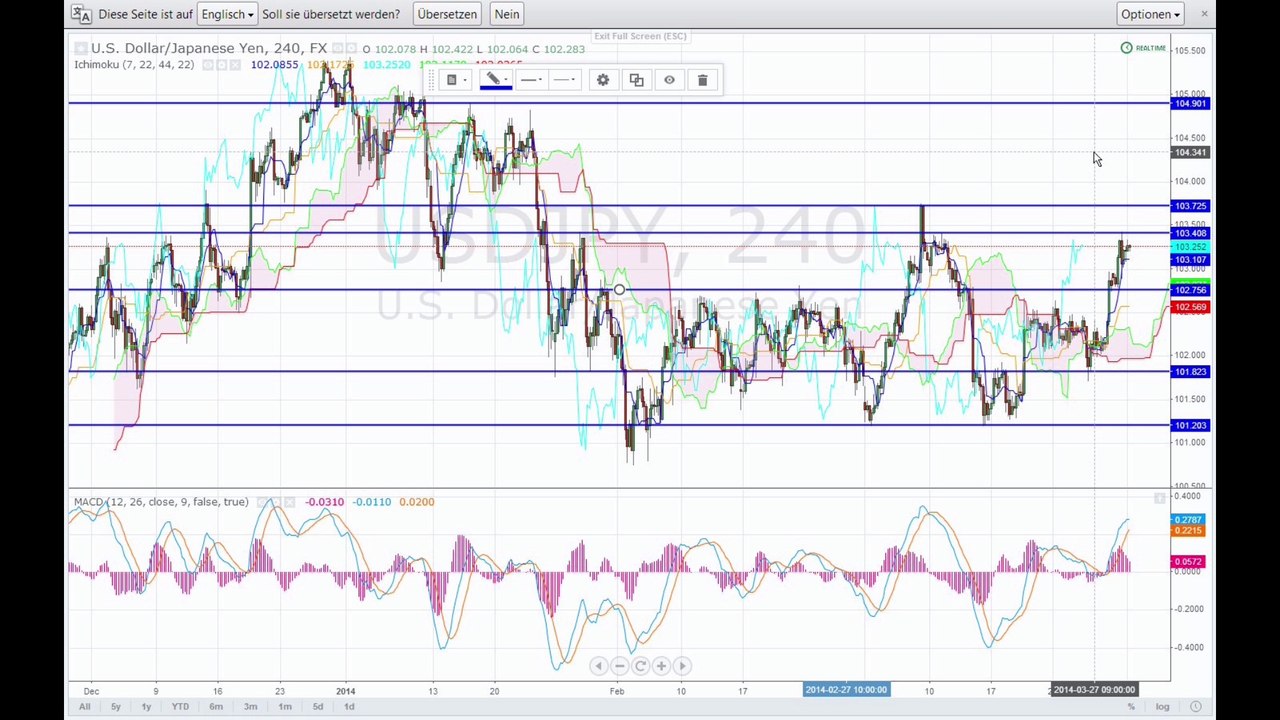The height and width of the screenshot is (720, 1280).
Task: Select the 1m time range
Action: 285,707
